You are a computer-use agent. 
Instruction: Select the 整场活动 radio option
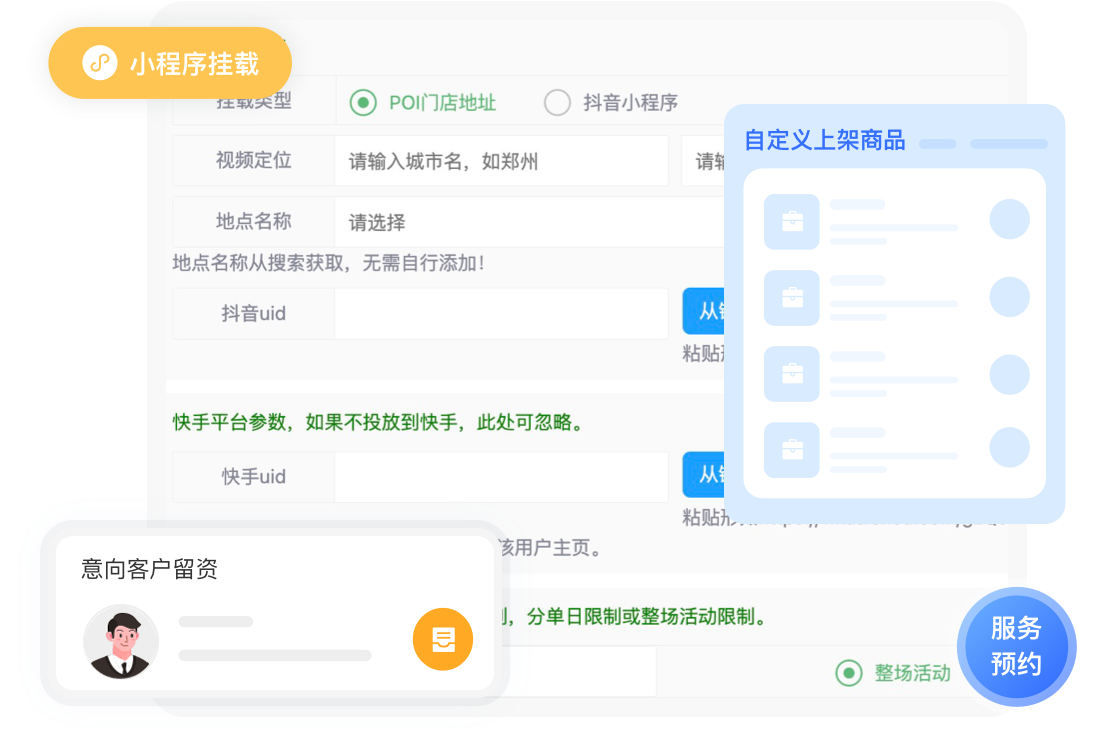pyautogui.click(x=848, y=673)
